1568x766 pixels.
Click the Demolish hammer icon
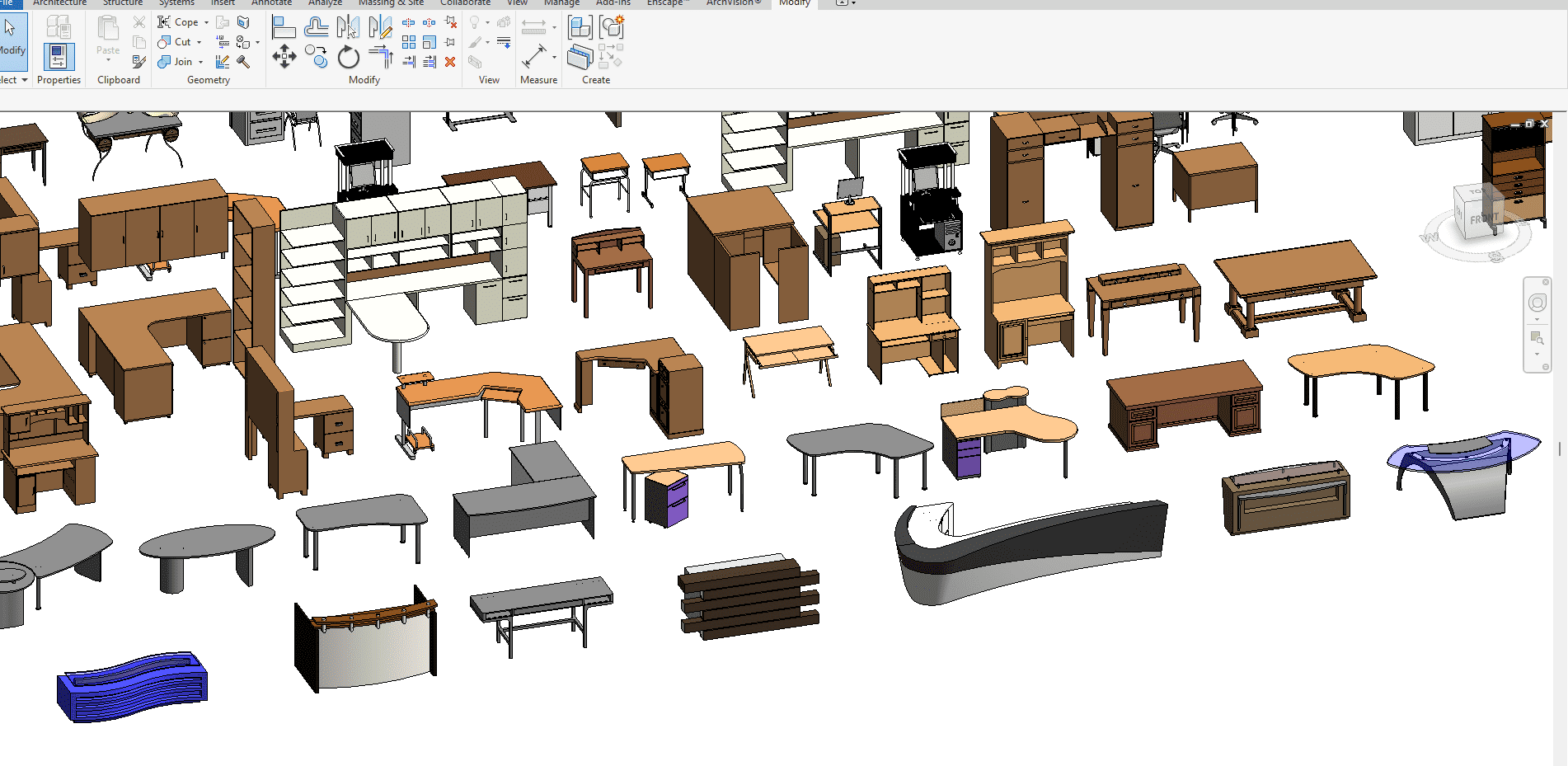243,62
